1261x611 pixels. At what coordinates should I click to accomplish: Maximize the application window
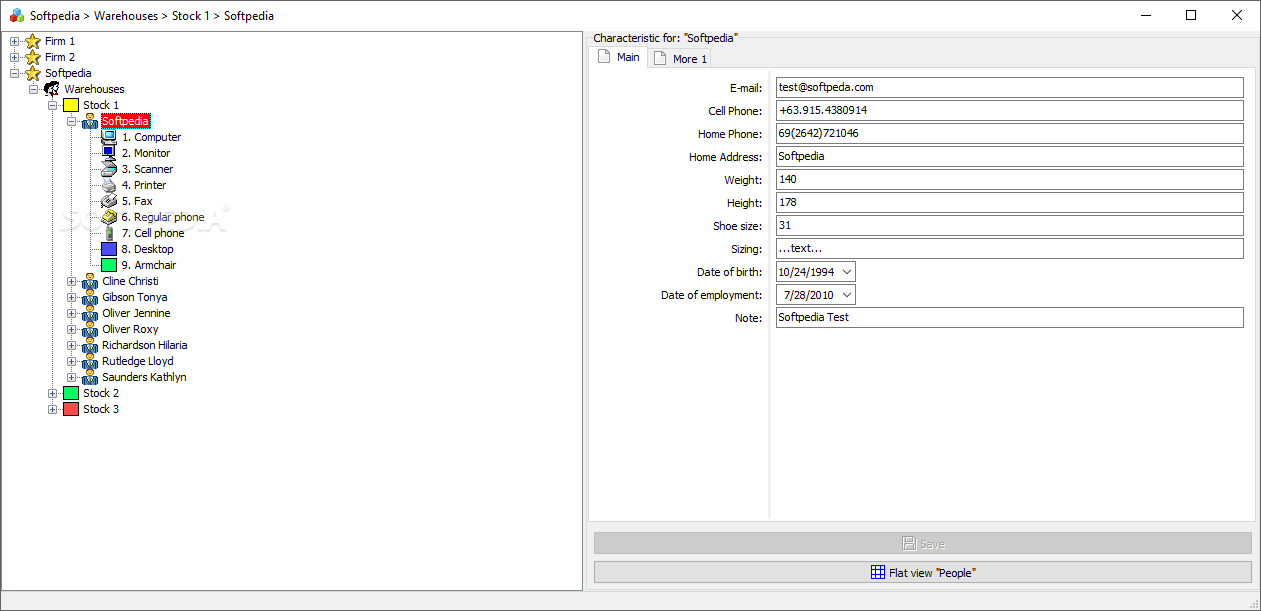[1191, 15]
